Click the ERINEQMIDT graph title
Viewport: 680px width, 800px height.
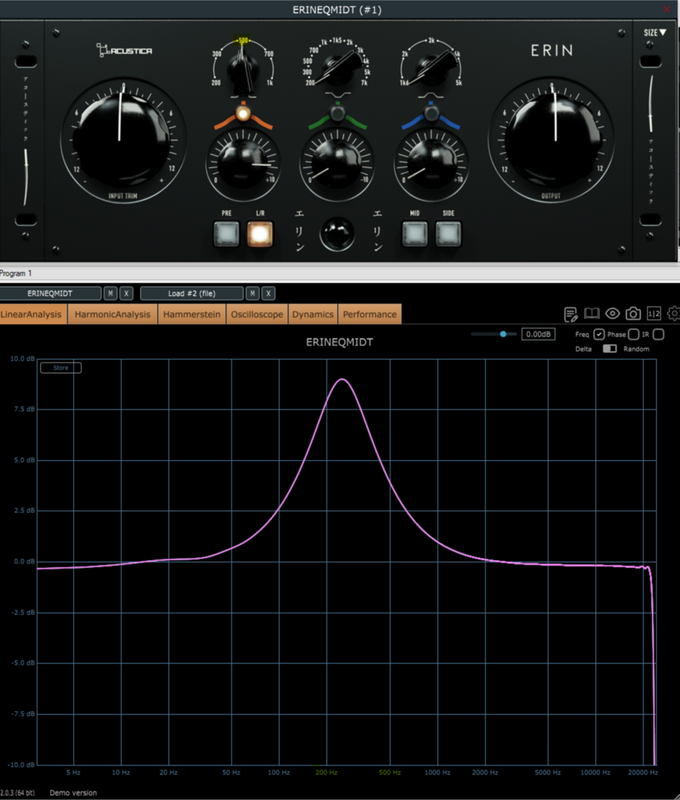(339, 342)
